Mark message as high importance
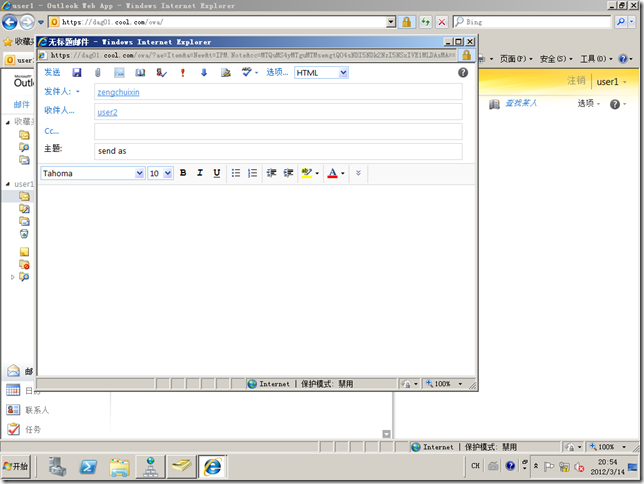Screen dimensions: 644x484 coord(183,73)
